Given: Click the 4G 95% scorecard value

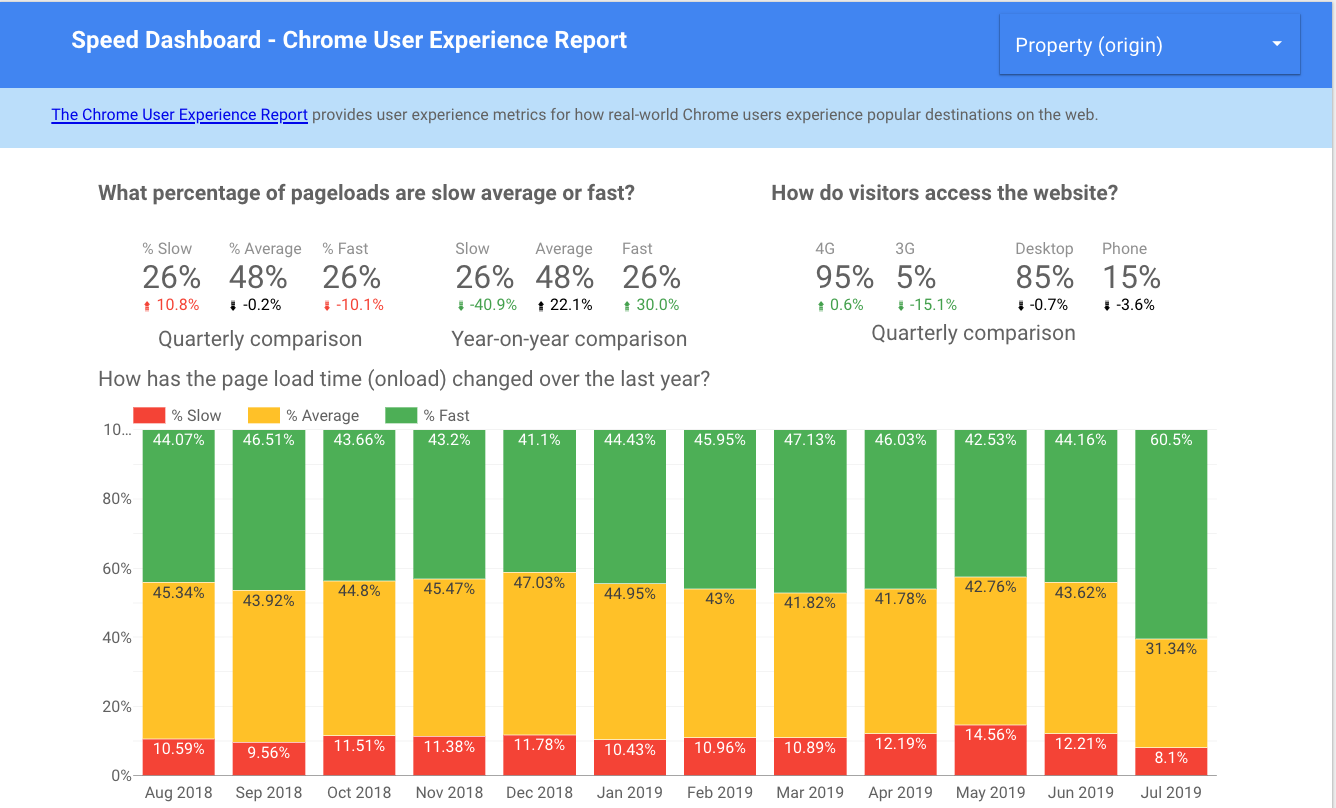Looking at the screenshot, I should tap(844, 277).
